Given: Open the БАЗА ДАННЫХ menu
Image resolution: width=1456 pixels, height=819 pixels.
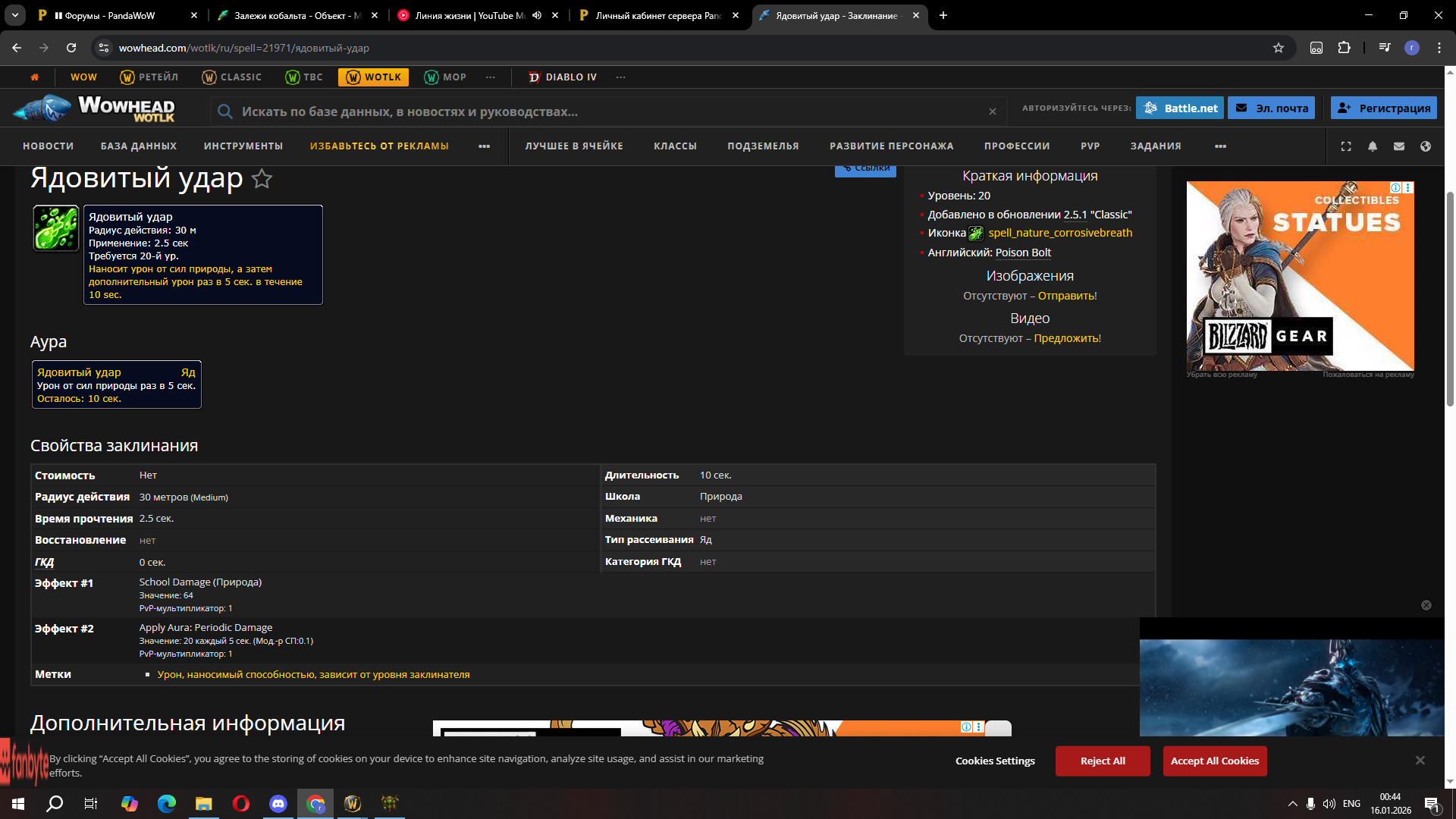Looking at the screenshot, I should (x=139, y=146).
